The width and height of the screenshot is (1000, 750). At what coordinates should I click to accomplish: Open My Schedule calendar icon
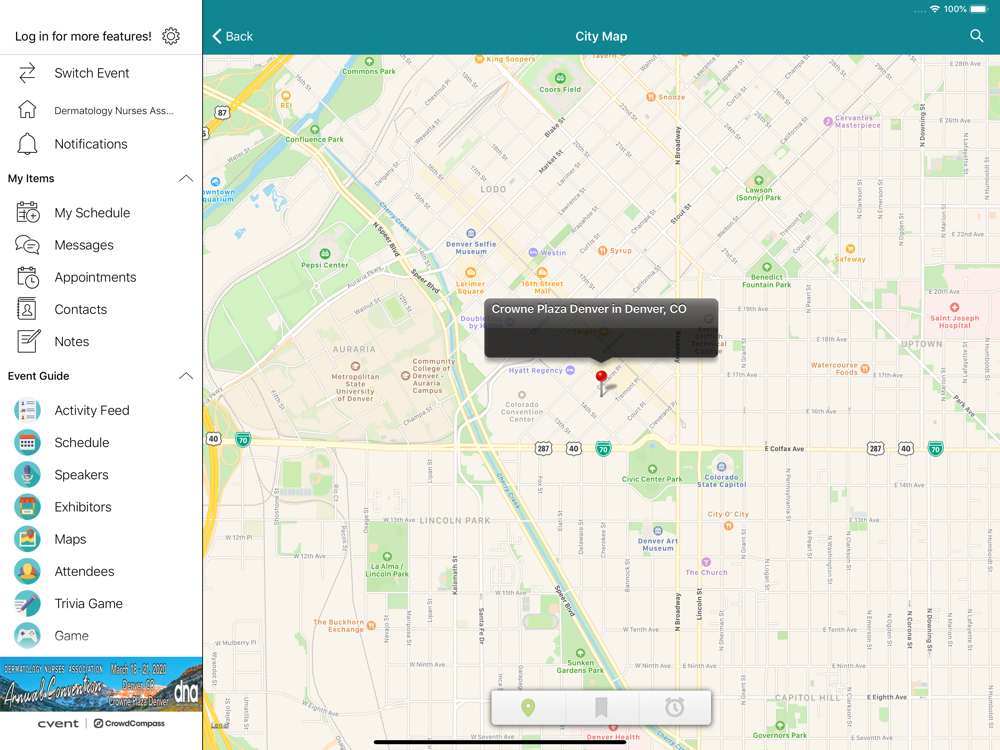click(27, 212)
